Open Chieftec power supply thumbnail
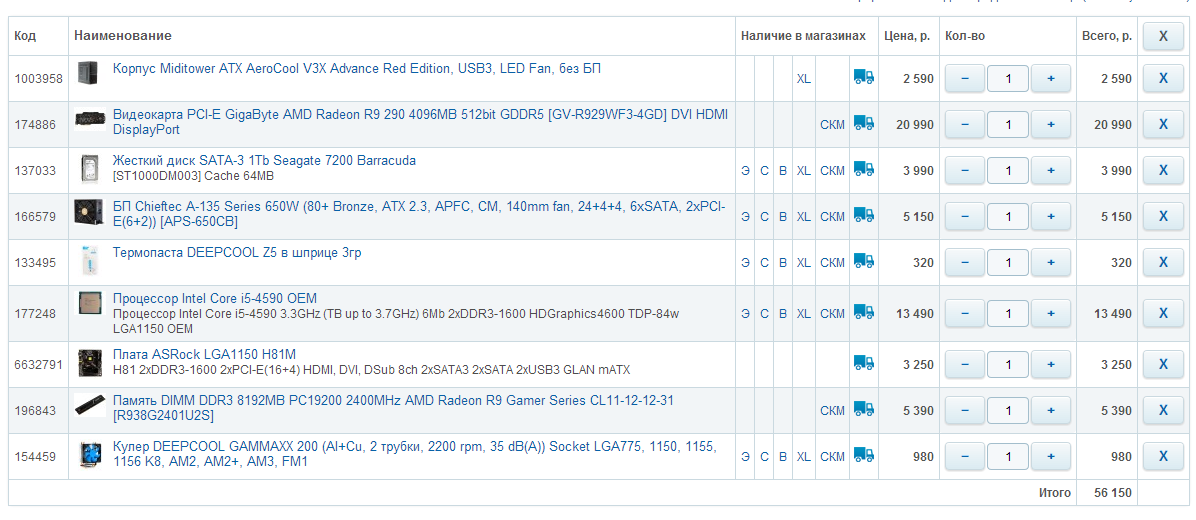Screen dimensions: 1196x520 pos(89,212)
